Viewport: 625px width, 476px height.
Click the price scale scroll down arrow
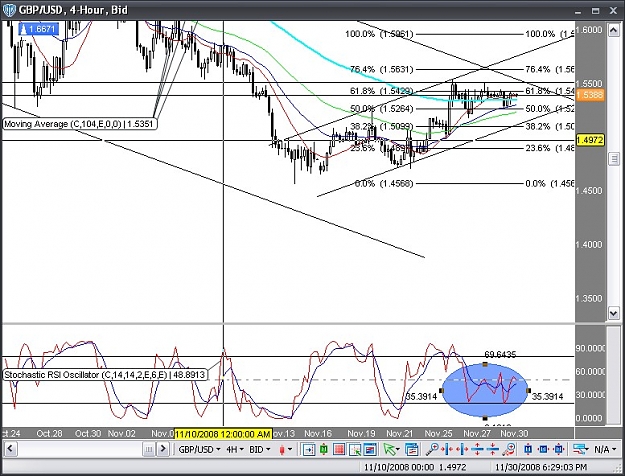[x=613, y=313]
